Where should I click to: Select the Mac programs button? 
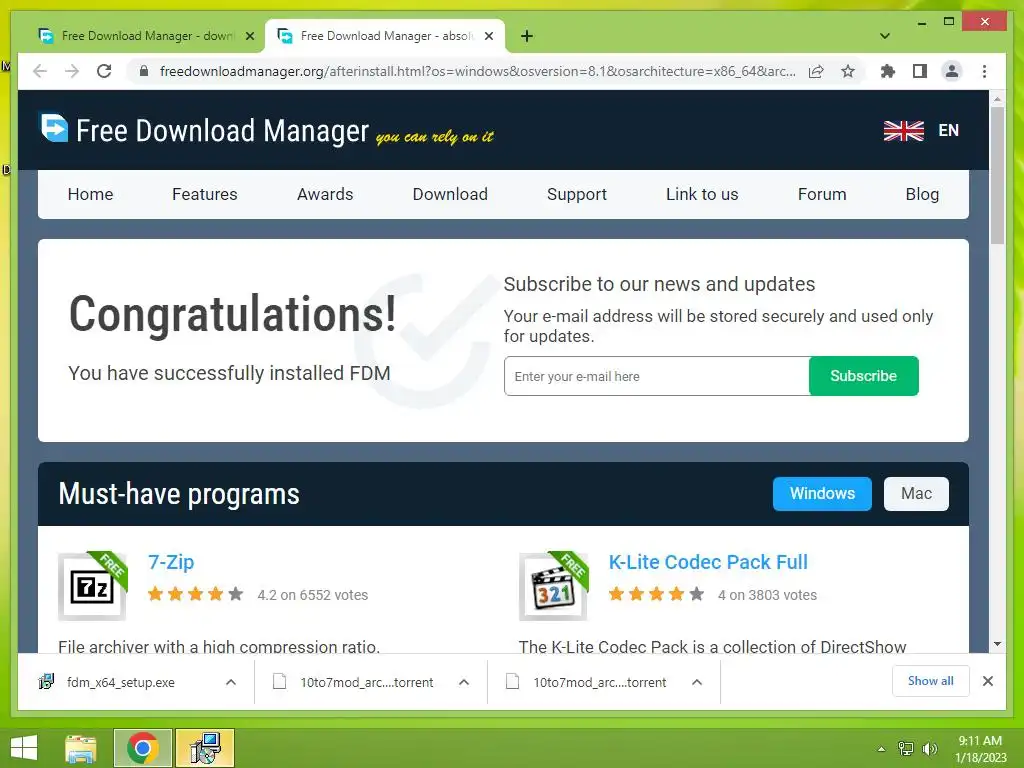point(916,494)
